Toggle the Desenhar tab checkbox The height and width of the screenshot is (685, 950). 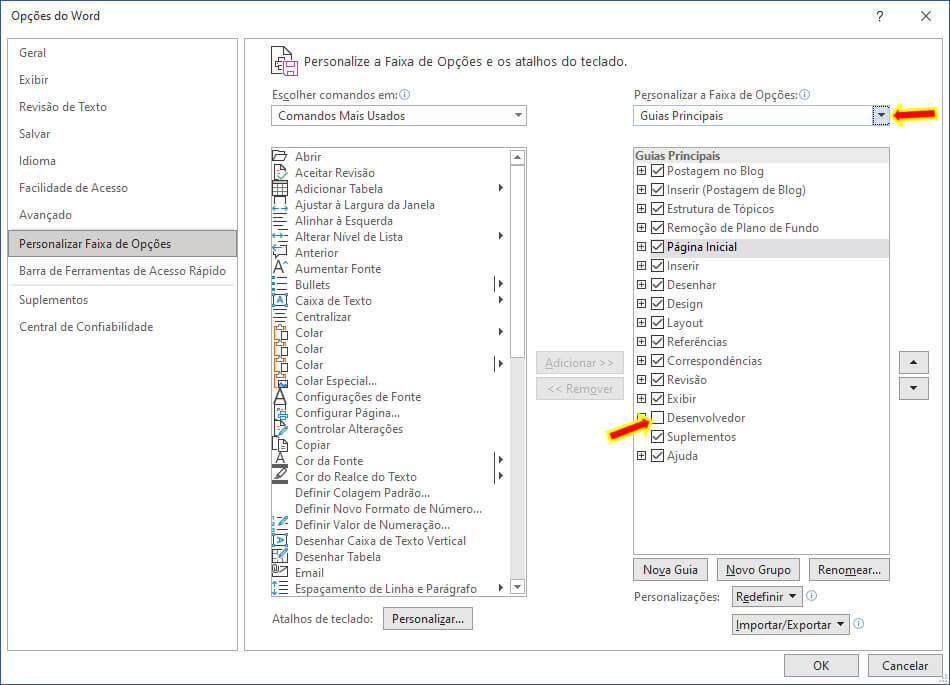pos(657,285)
